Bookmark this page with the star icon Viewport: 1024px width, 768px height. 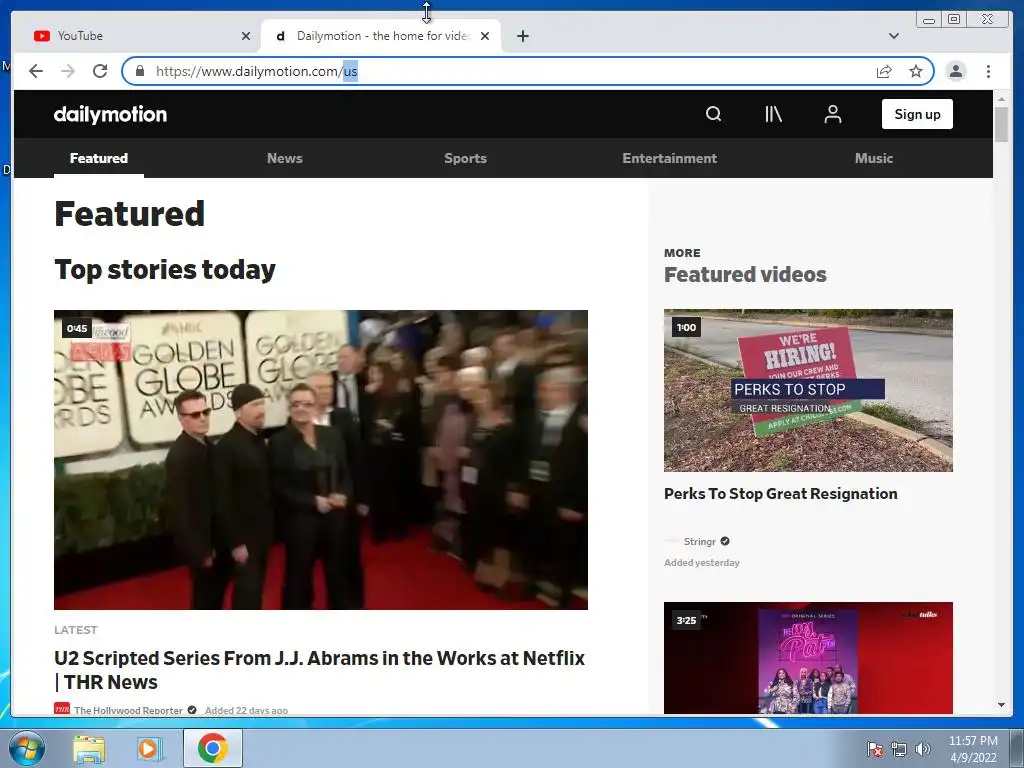click(916, 71)
